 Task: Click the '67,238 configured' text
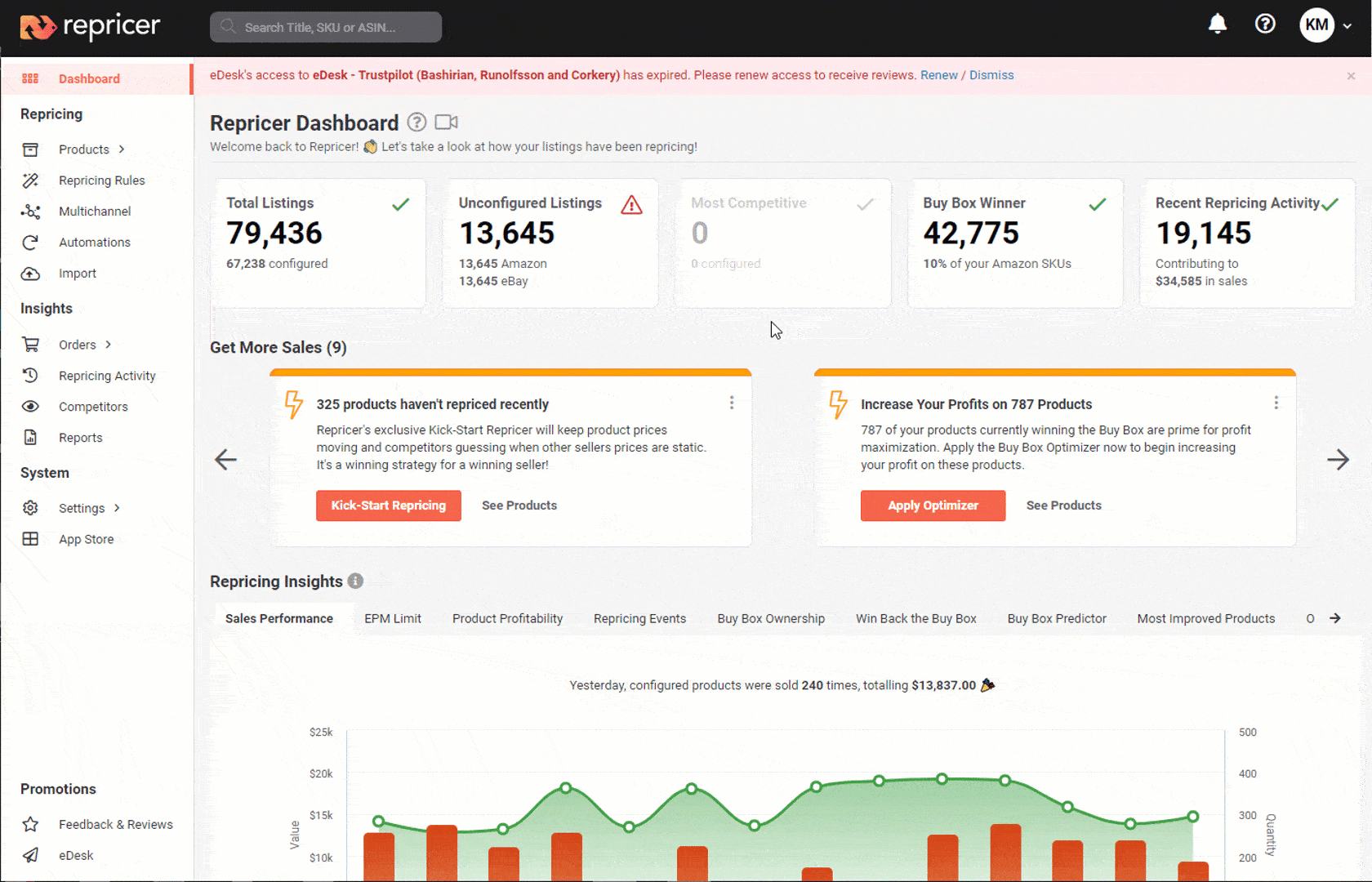pyautogui.click(x=277, y=264)
